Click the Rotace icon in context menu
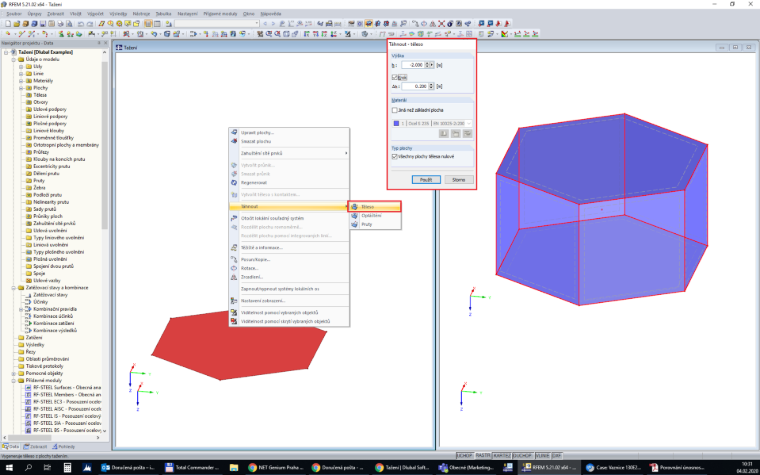 tap(234, 268)
